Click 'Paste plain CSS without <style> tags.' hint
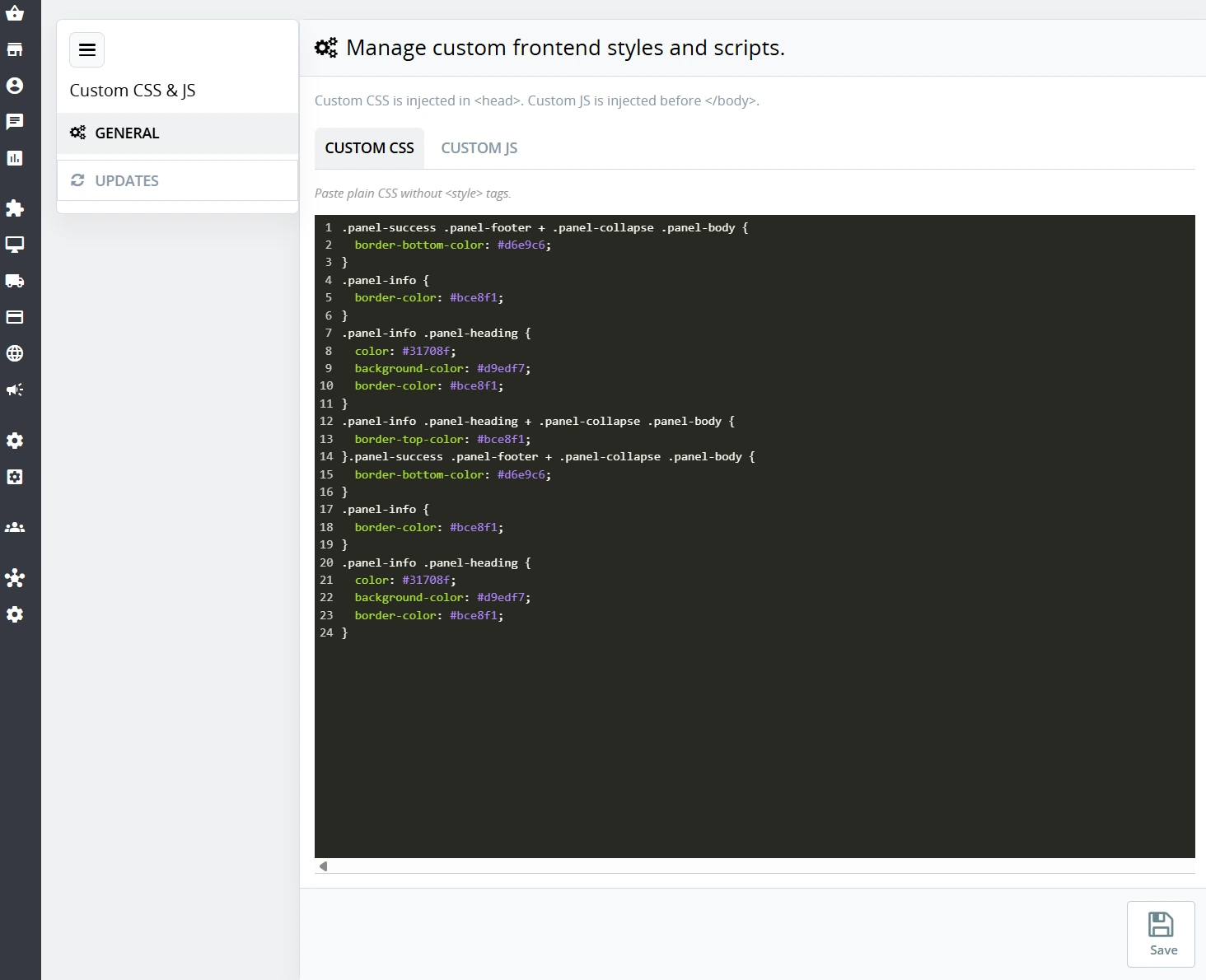 (x=413, y=194)
